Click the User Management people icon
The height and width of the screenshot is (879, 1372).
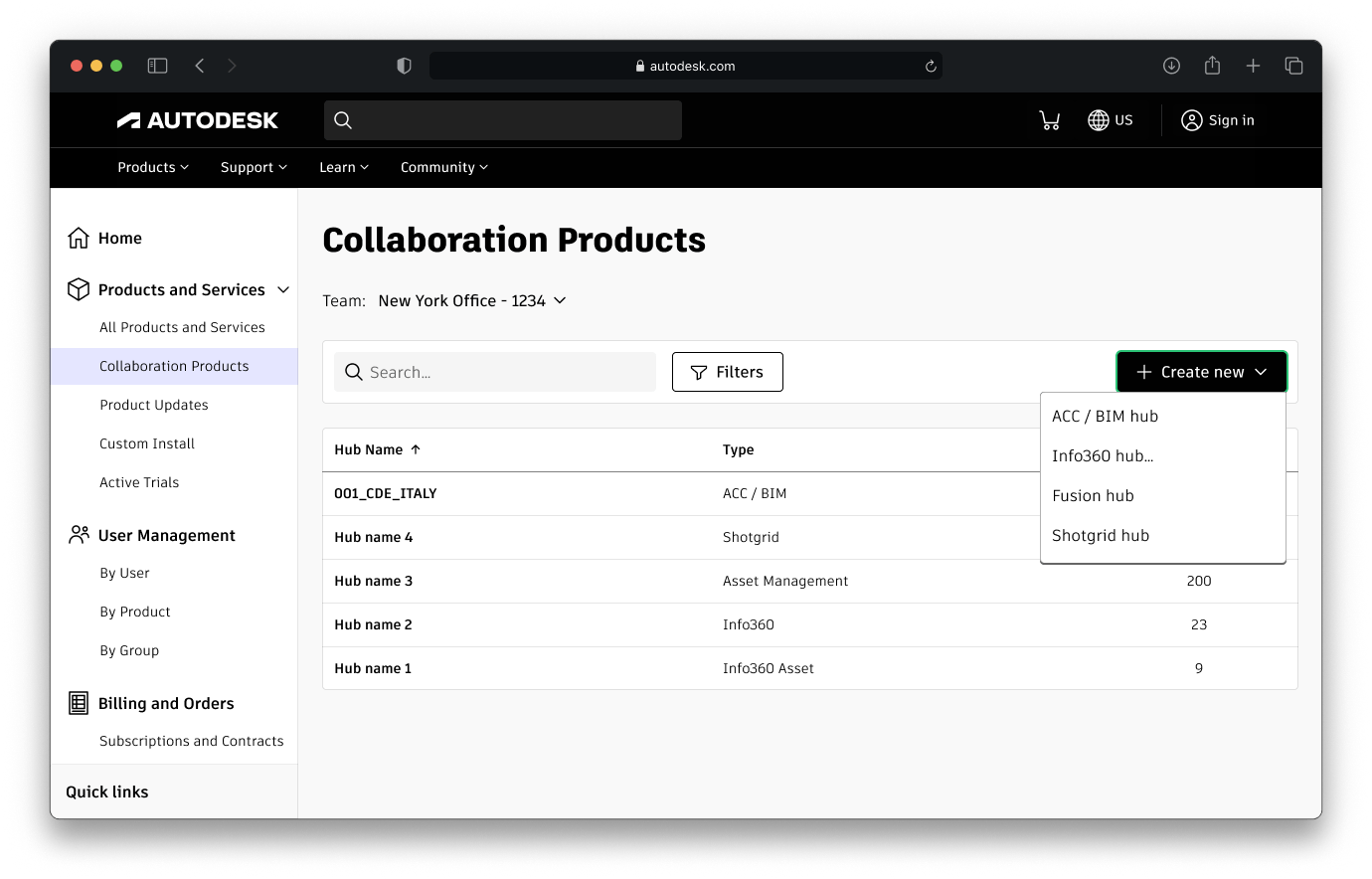coord(79,535)
